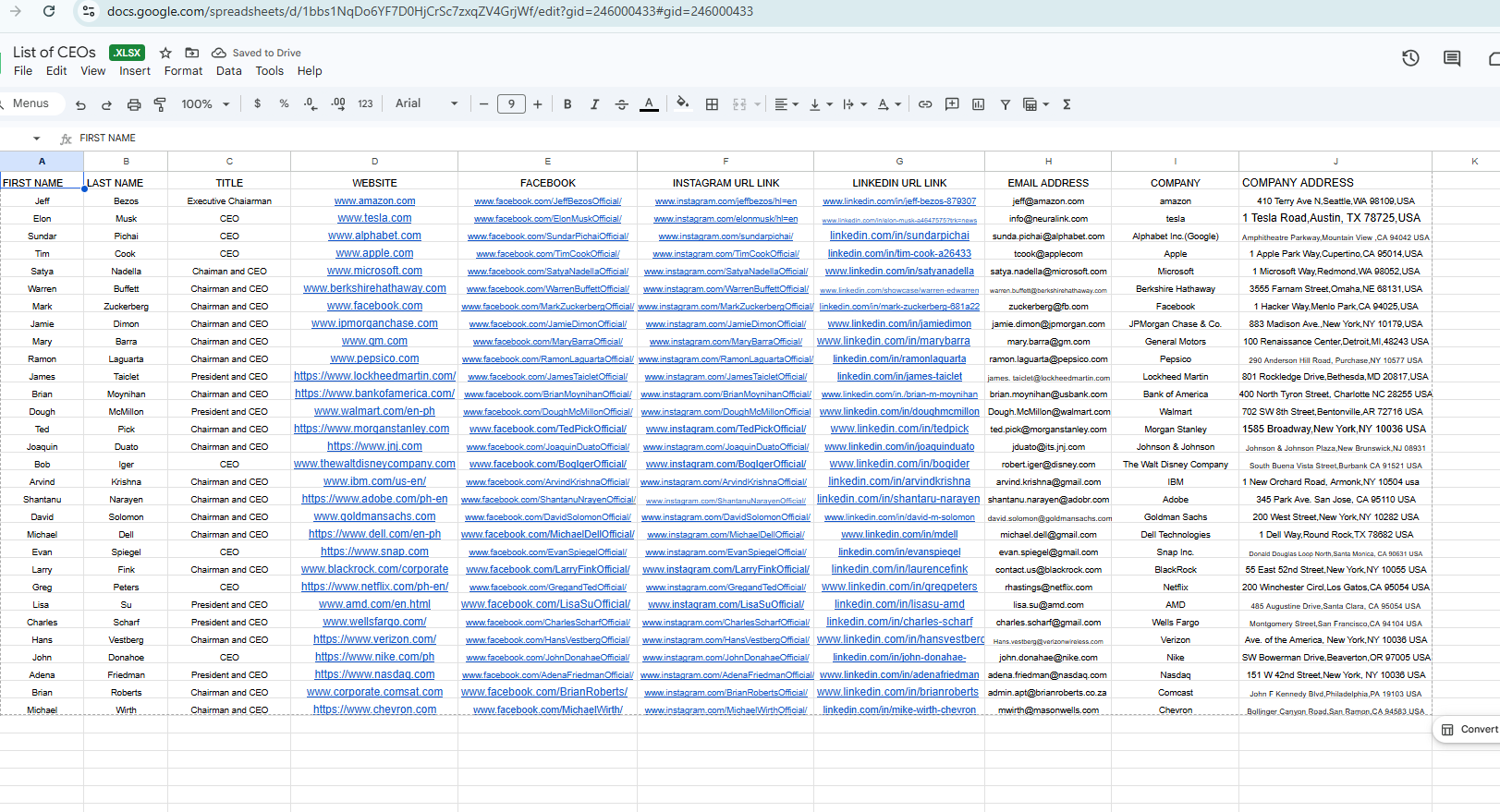Open the Help menu

pyautogui.click(x=310, y=71)
